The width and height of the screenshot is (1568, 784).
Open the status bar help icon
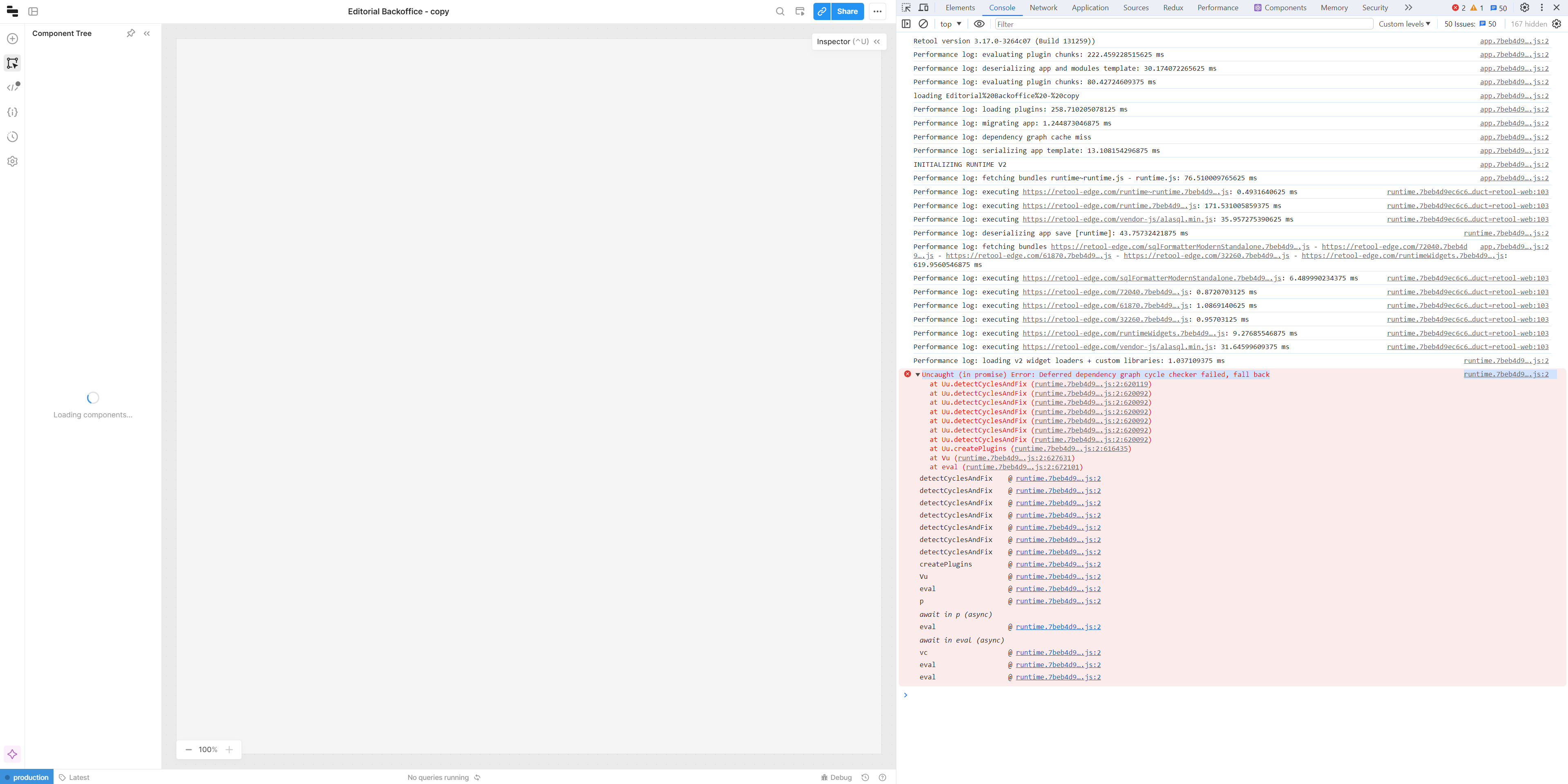click(x=882, y=777)
